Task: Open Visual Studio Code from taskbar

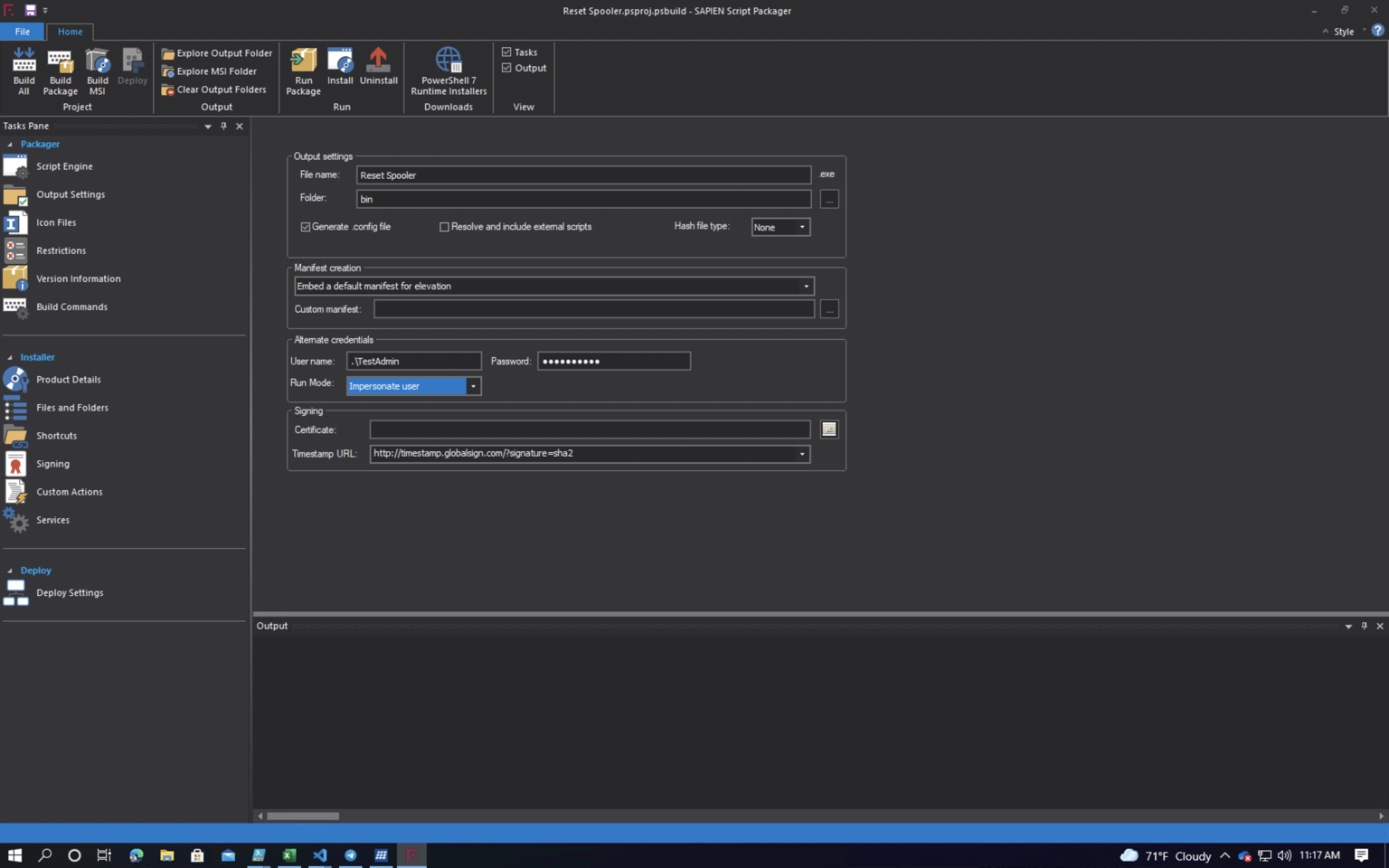Action: click(x=320, y=855)
